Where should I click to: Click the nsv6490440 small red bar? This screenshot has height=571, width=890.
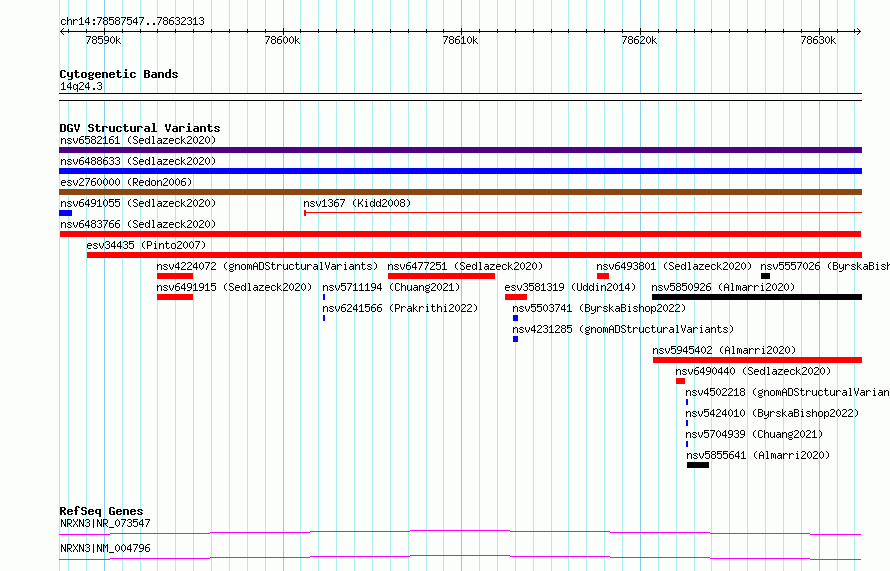pos(681,381)
